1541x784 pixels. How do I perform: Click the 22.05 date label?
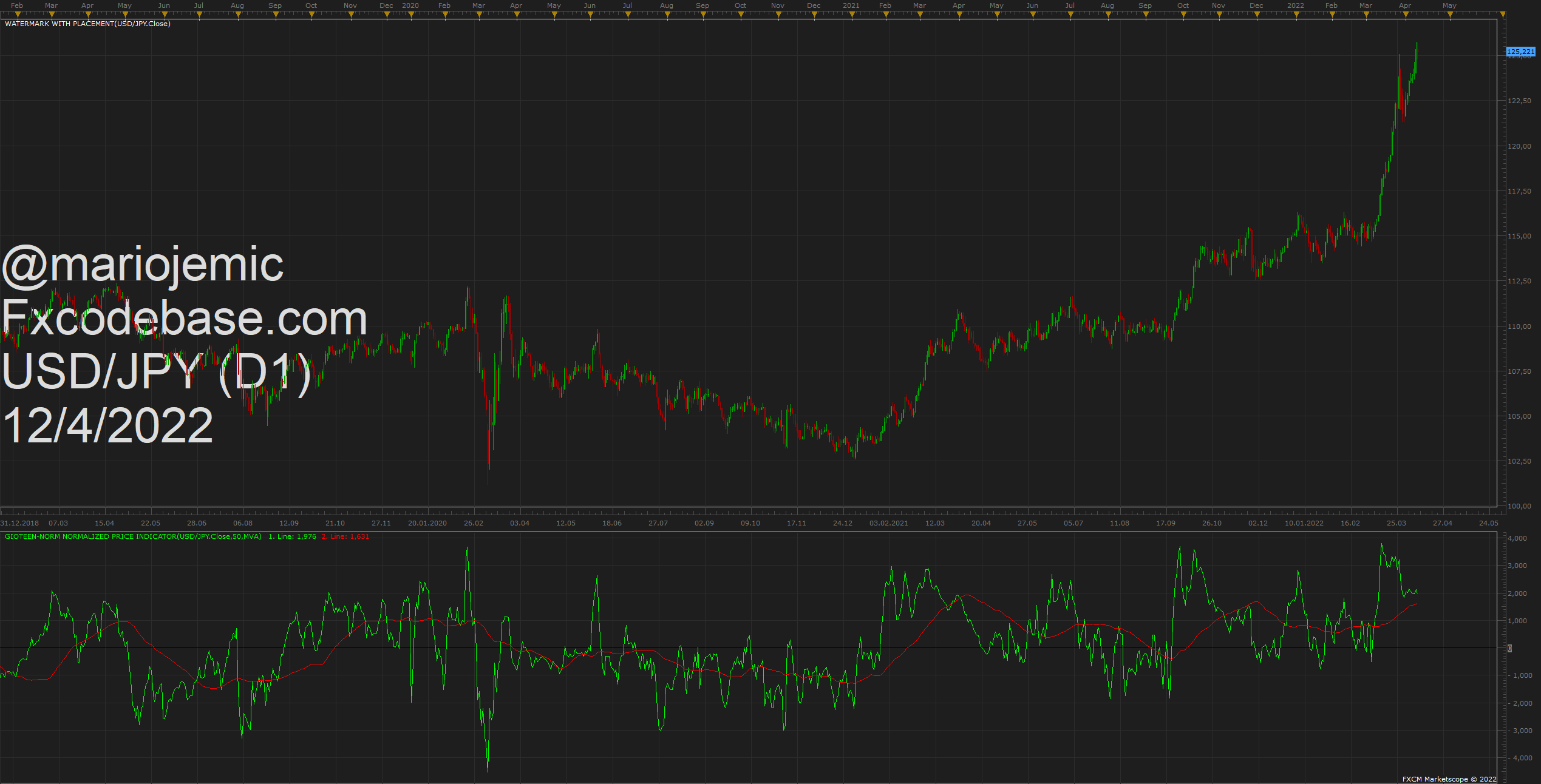tap(151, 523)
